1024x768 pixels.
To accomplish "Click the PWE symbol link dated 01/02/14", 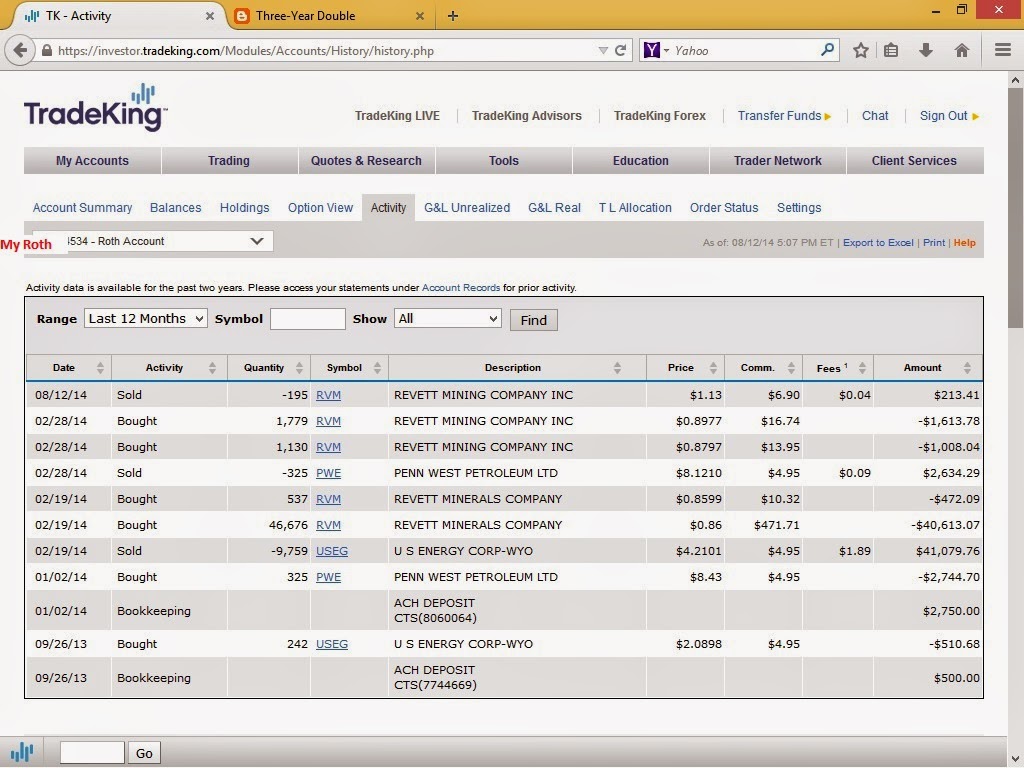I will coord(328,577).
